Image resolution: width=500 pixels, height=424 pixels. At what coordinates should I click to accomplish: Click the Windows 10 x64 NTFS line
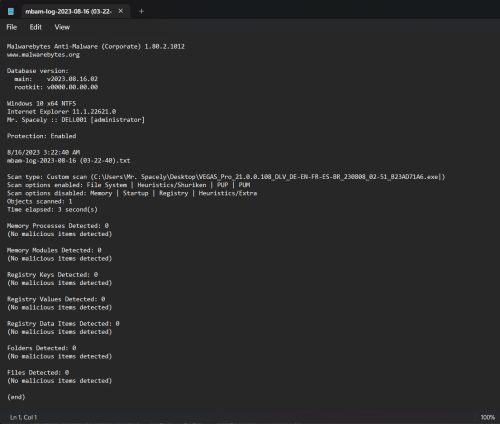[x=42, y=103]
